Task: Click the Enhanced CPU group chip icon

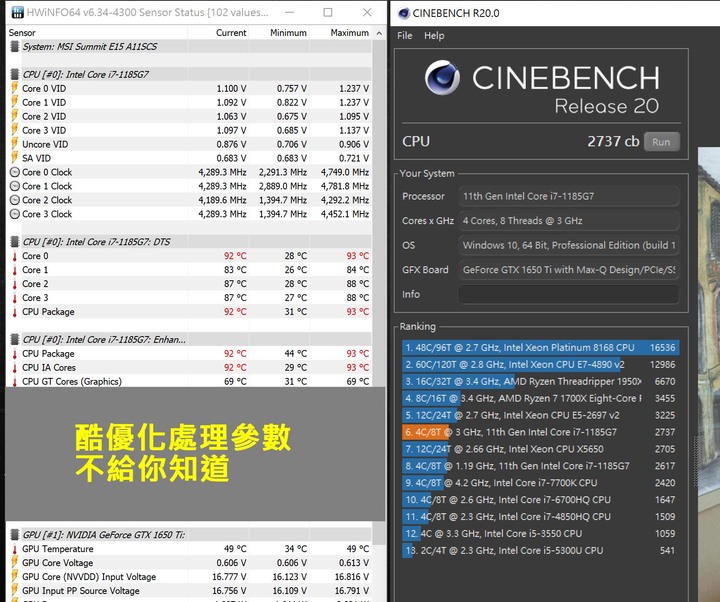Action: (x=15, y=339)
